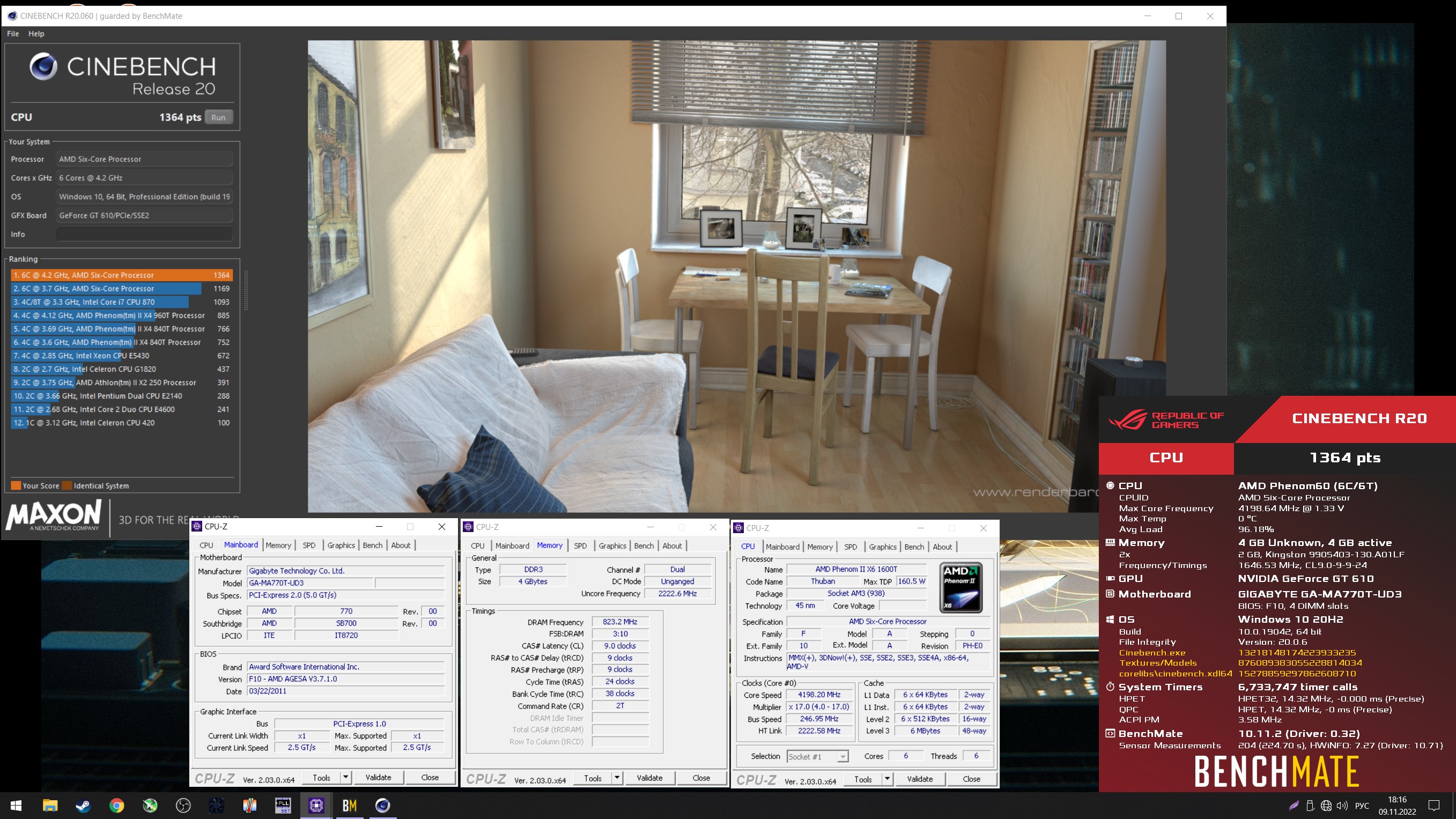Click Close button in CPU-Z Mainboard window
Screen dimensions: 1456x819
(430, 777)
